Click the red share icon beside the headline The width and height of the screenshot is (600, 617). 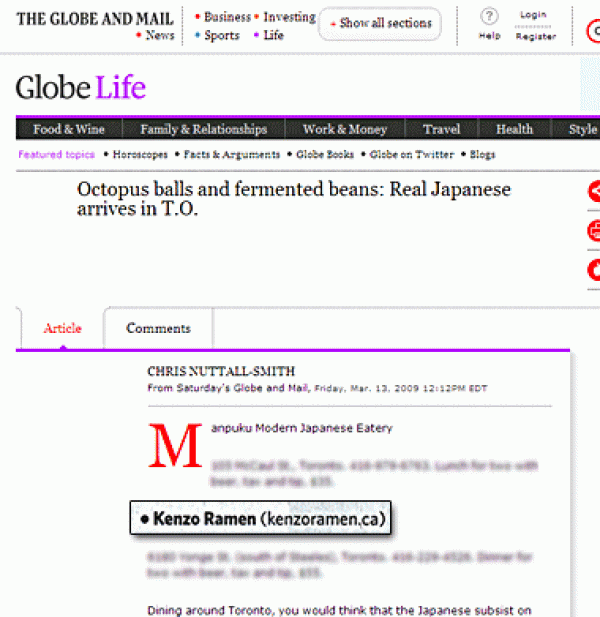(594, 192)
